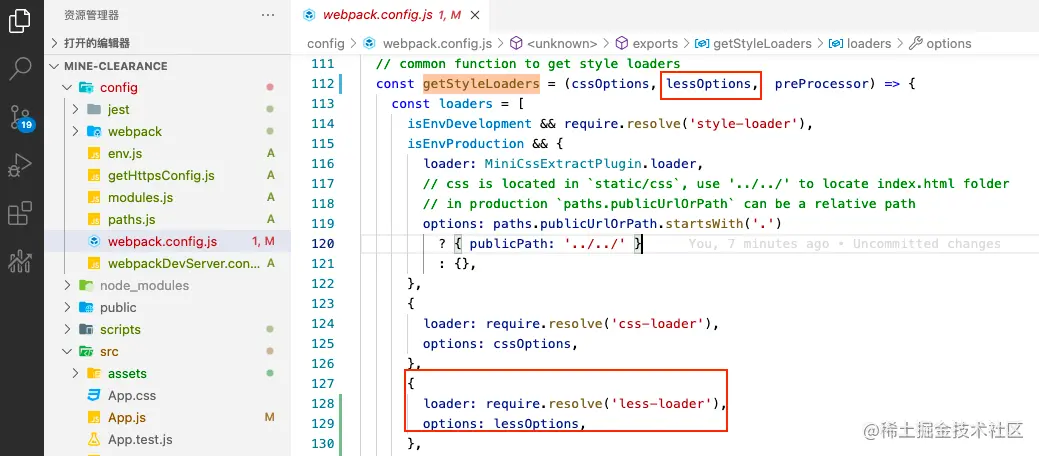
Task: Click 'css-loader' string on line 124
Action: 661,323
